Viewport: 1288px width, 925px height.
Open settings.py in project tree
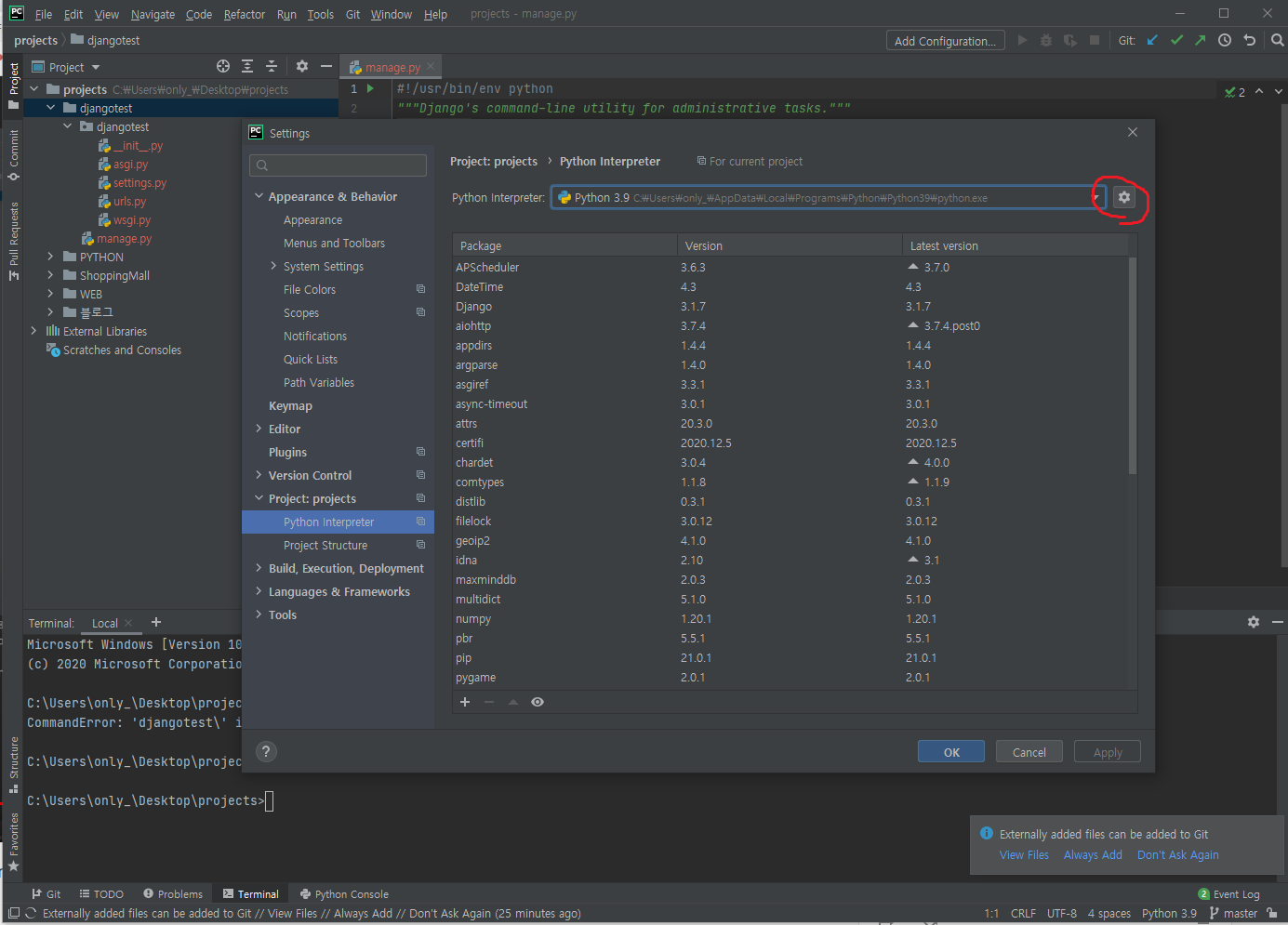pos(139,183)
